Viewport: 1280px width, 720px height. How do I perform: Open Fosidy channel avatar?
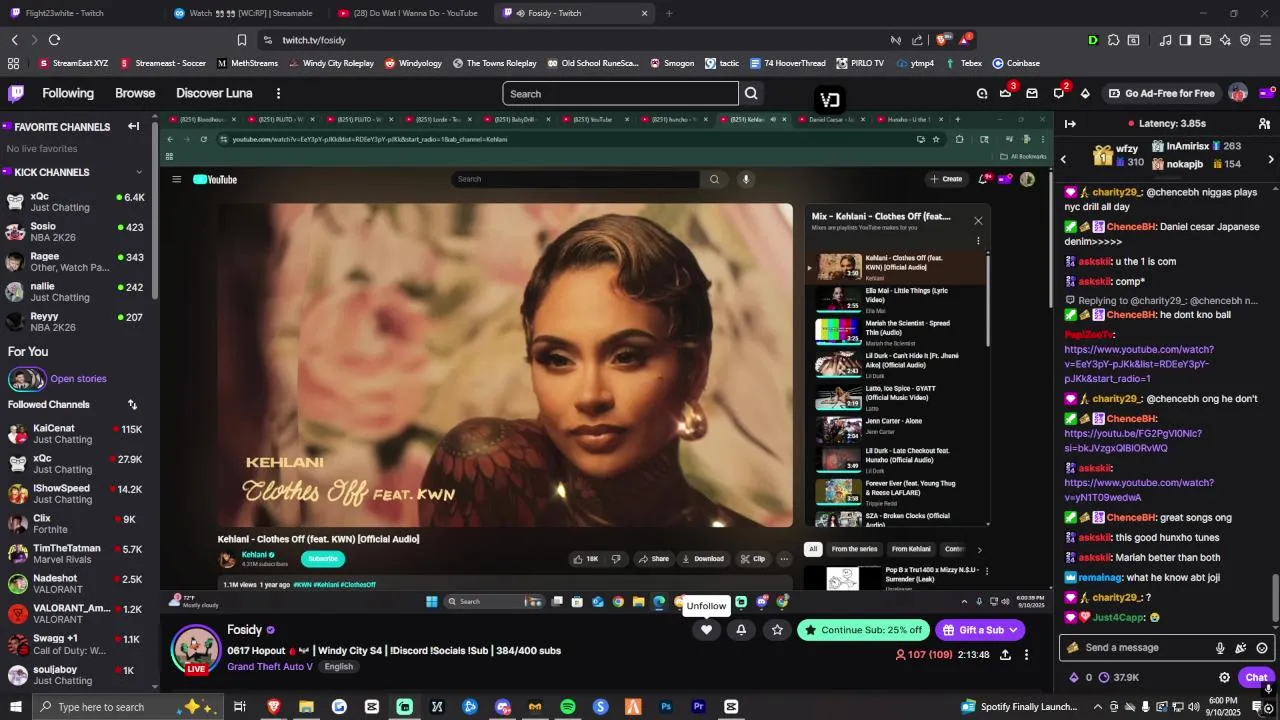[x=196, y=650]
